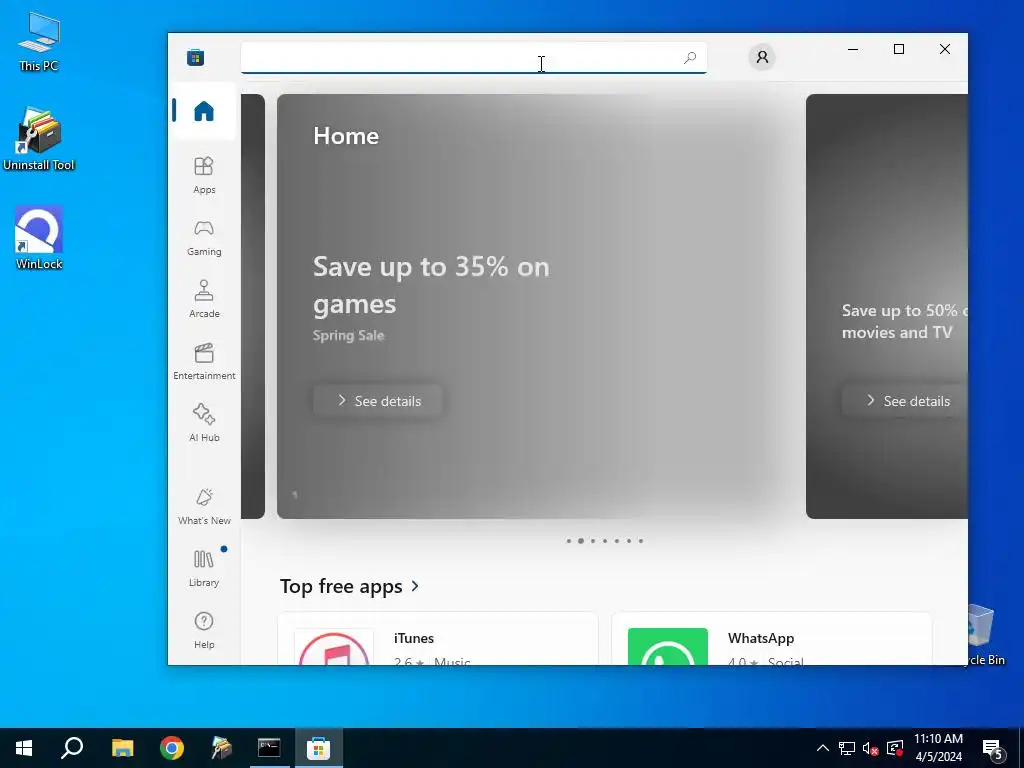
Task: Click the partially visible previous banner
Action: [x=253, y=306]
